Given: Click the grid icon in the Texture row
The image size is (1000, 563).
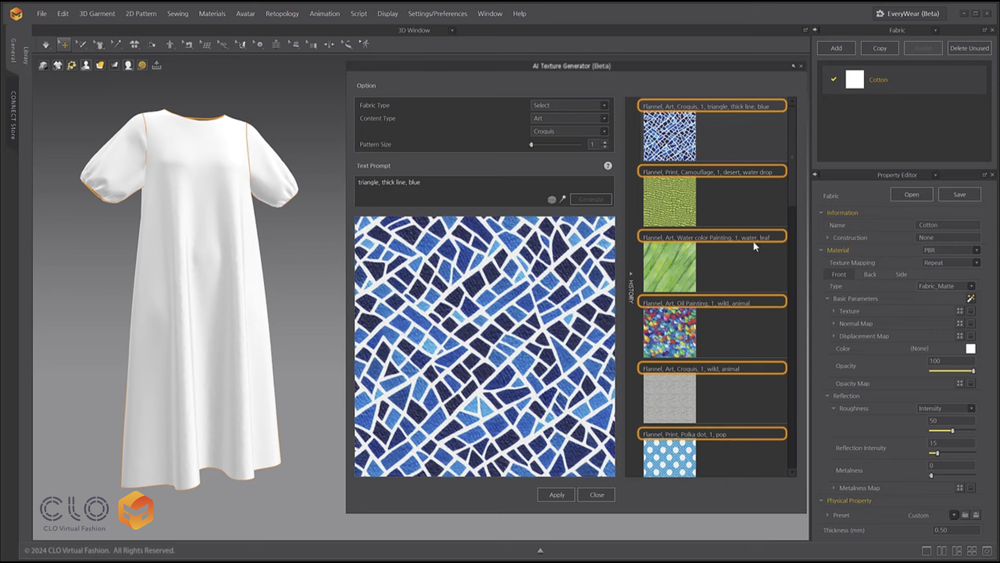Looking at the screenshot, I should tap(960, 311).
